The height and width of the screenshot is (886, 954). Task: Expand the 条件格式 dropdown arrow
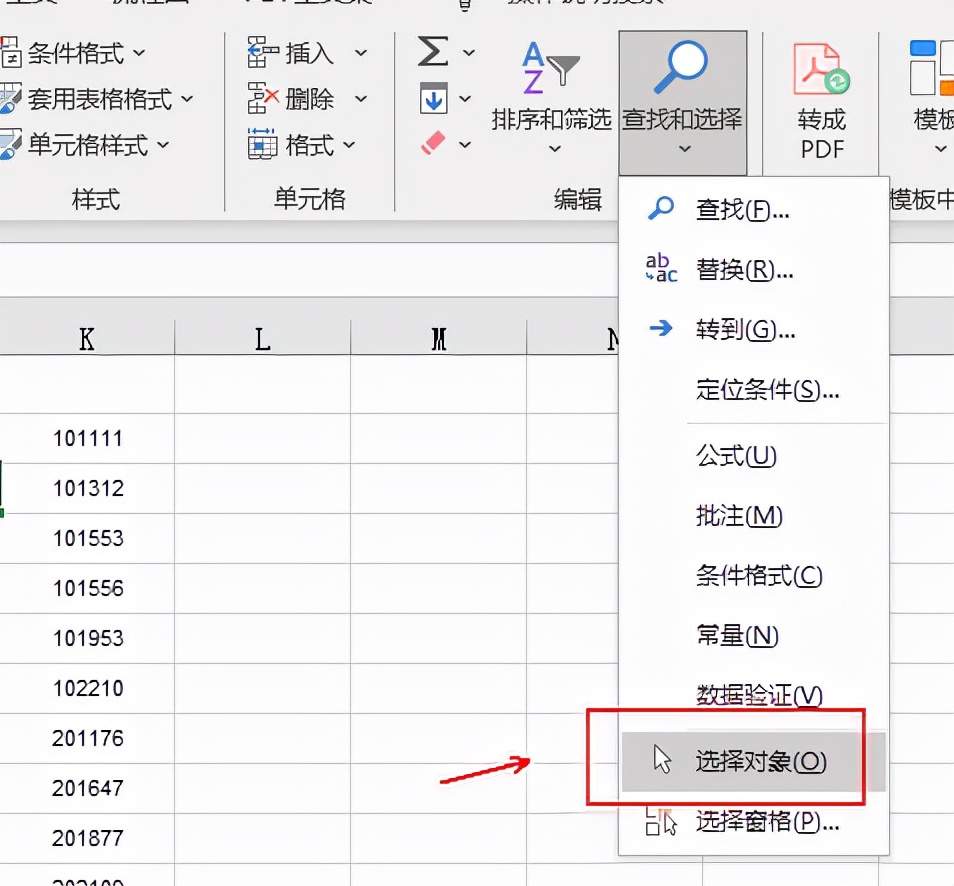click(139, 53)
